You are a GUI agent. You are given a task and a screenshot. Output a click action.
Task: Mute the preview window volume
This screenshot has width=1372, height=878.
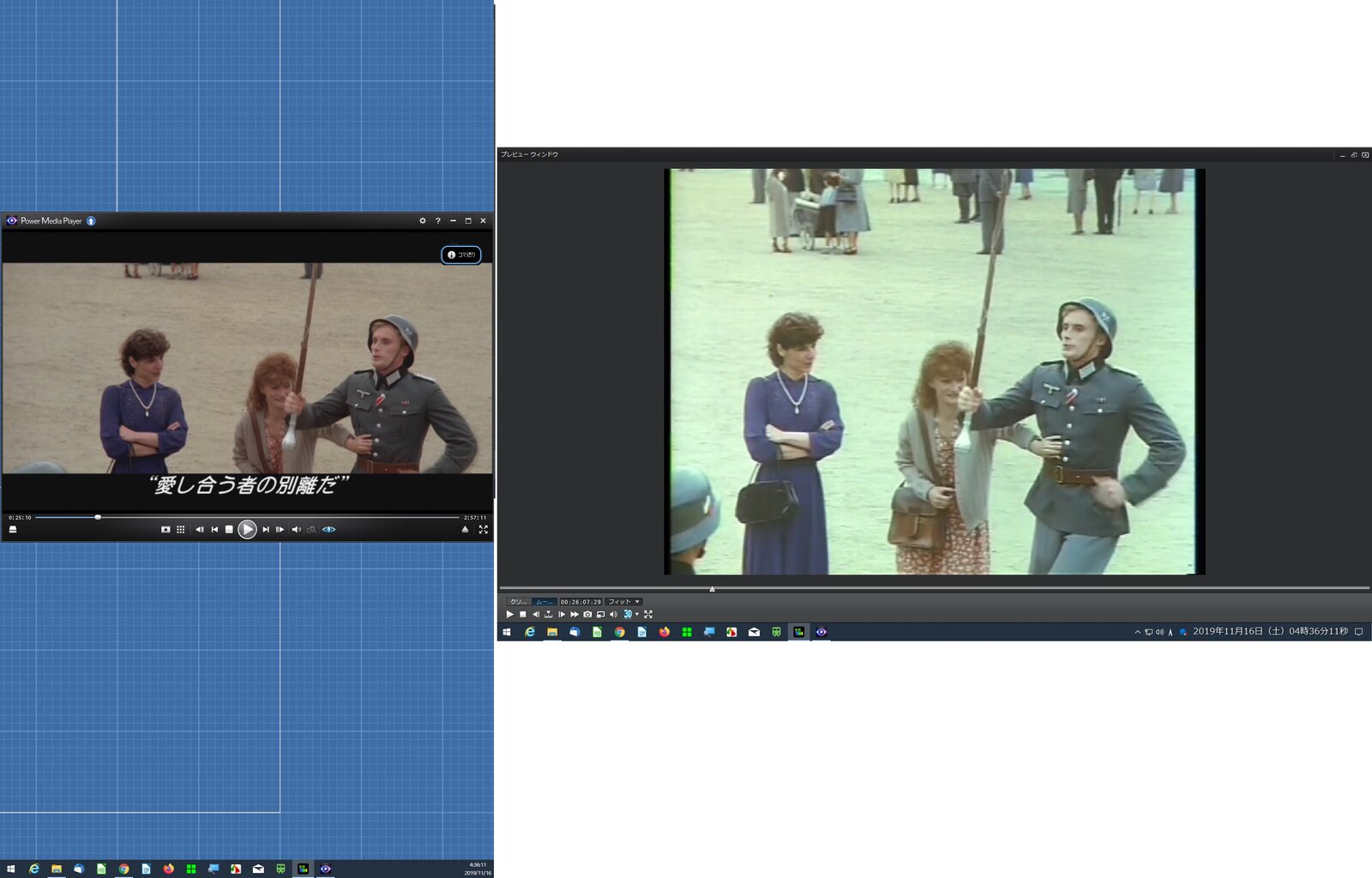click(613, 614)
